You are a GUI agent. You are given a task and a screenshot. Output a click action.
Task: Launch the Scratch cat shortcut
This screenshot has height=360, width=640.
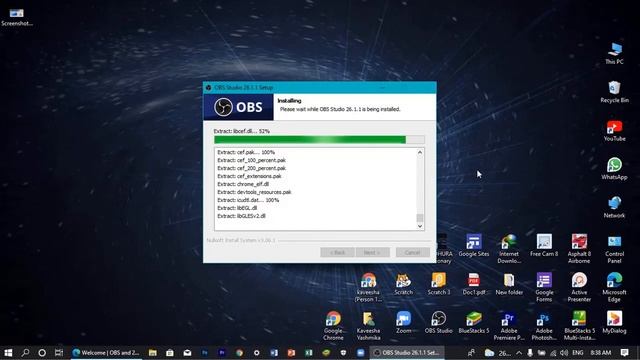click(403, 284)
